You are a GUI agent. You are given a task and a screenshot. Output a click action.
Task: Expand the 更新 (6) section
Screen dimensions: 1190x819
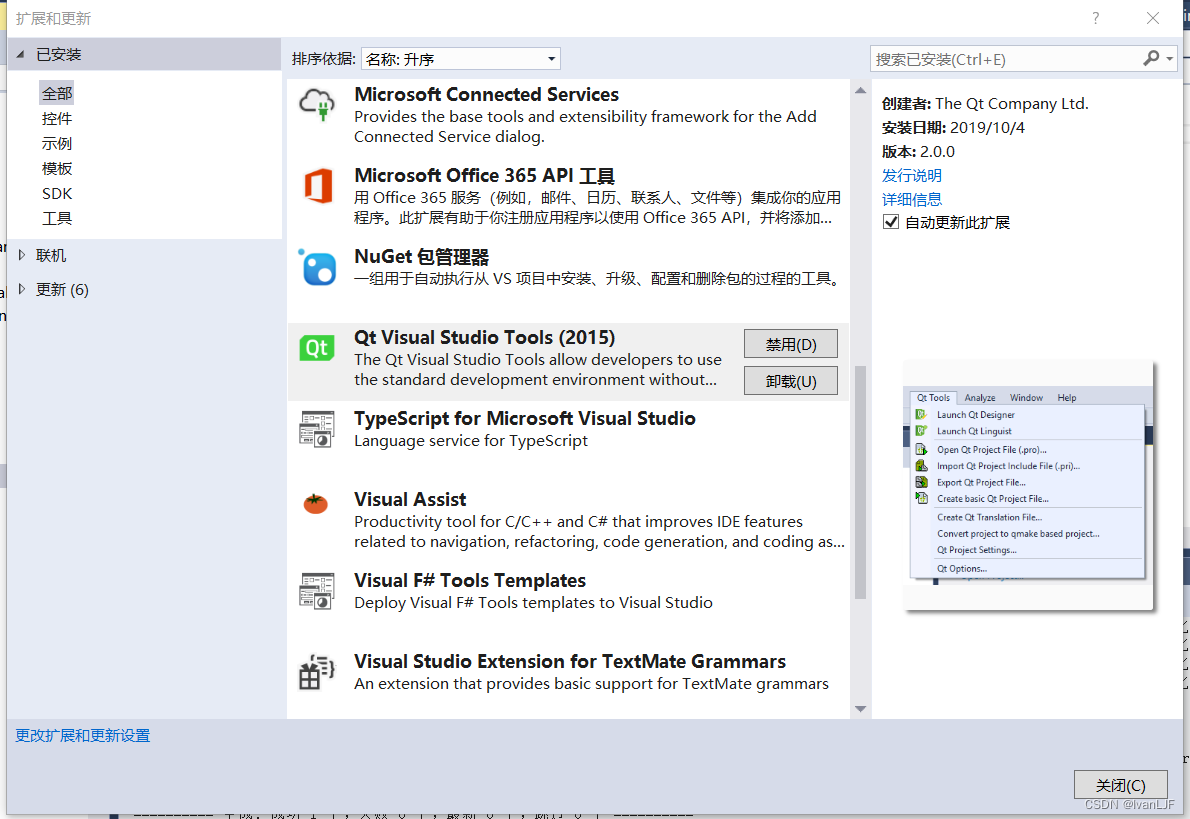[21, 289]
